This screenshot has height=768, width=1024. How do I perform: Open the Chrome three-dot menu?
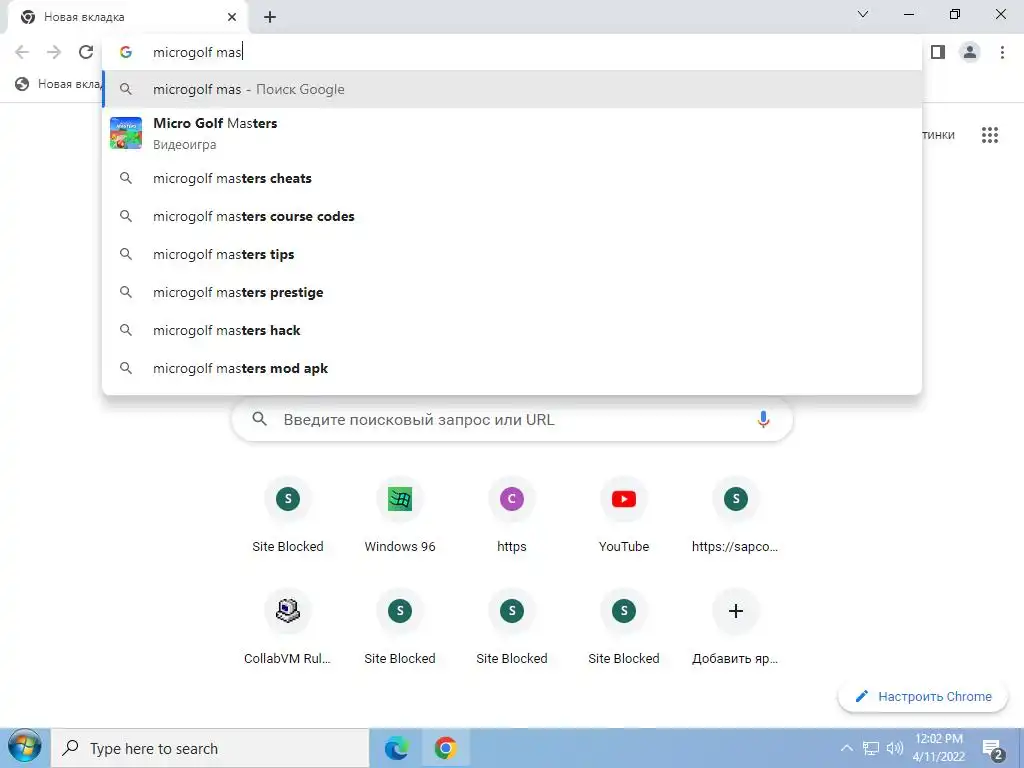1002,52
